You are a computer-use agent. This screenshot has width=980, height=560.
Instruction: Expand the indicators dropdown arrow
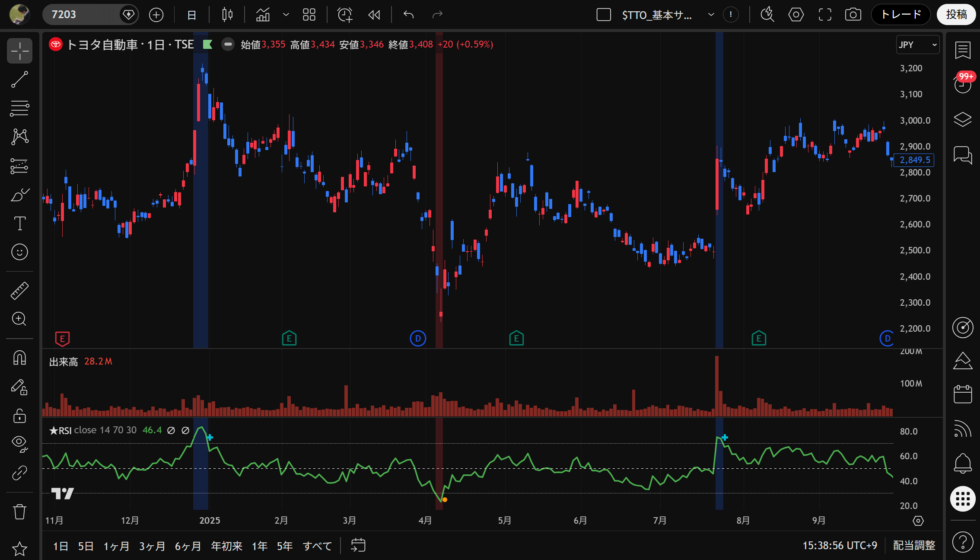pos(286,15)
